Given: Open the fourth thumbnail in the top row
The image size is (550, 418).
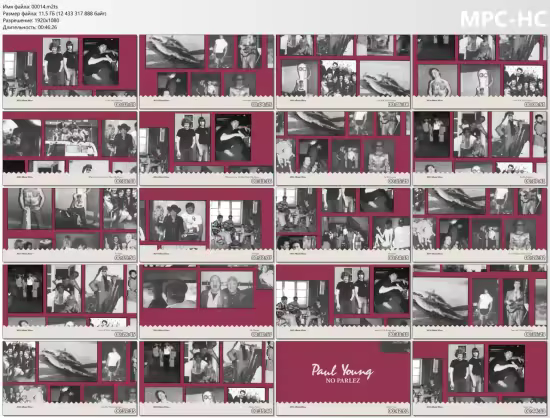Looking at the screenshot, I should [479, 72].
